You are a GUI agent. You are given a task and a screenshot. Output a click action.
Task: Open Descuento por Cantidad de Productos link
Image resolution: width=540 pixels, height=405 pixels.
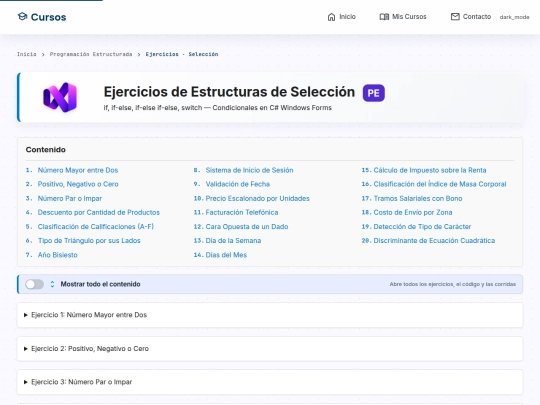coord(98,212)
